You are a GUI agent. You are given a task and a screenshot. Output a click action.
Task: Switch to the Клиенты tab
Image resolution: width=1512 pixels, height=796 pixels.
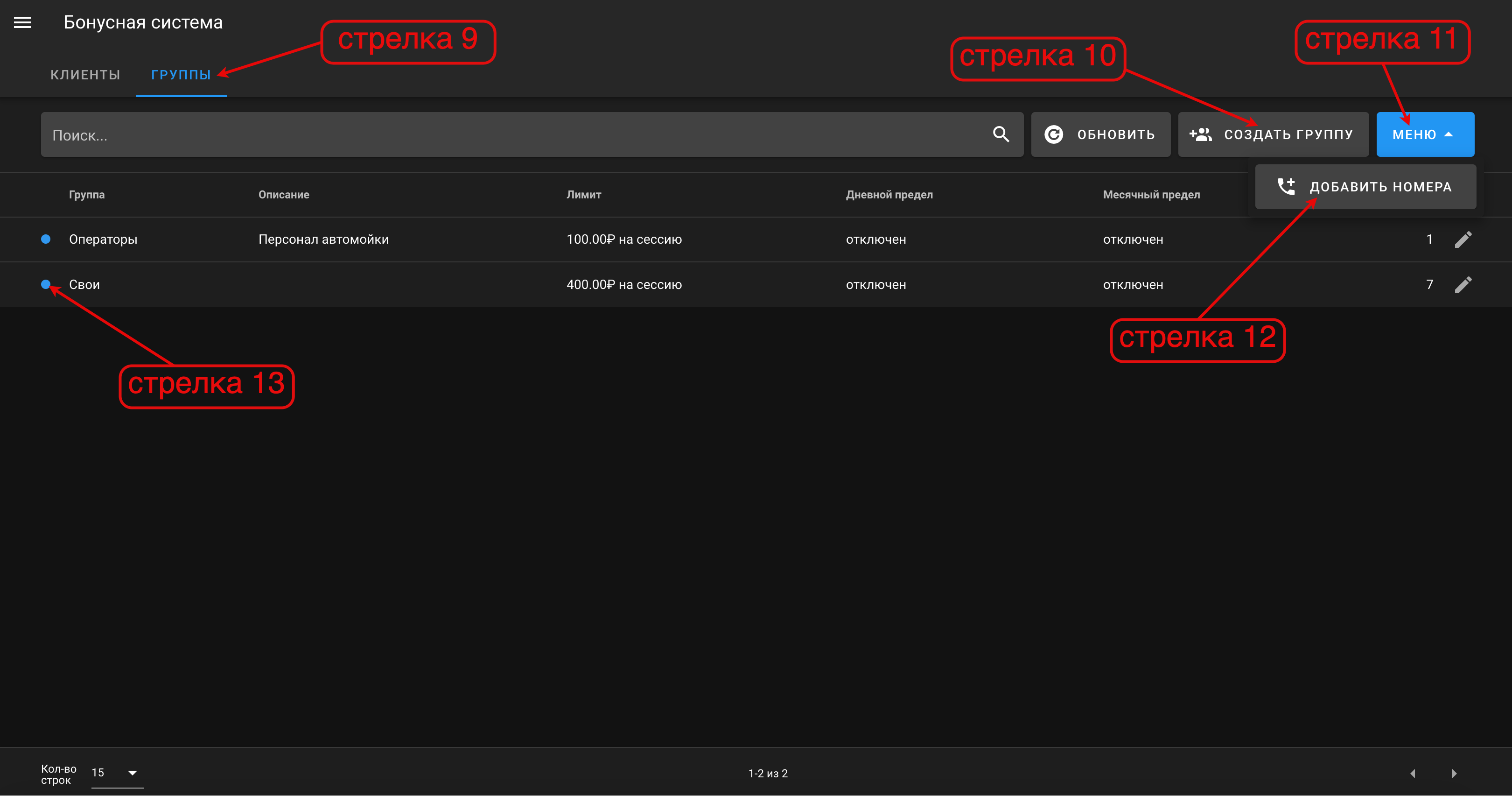[x=85, y=75]
